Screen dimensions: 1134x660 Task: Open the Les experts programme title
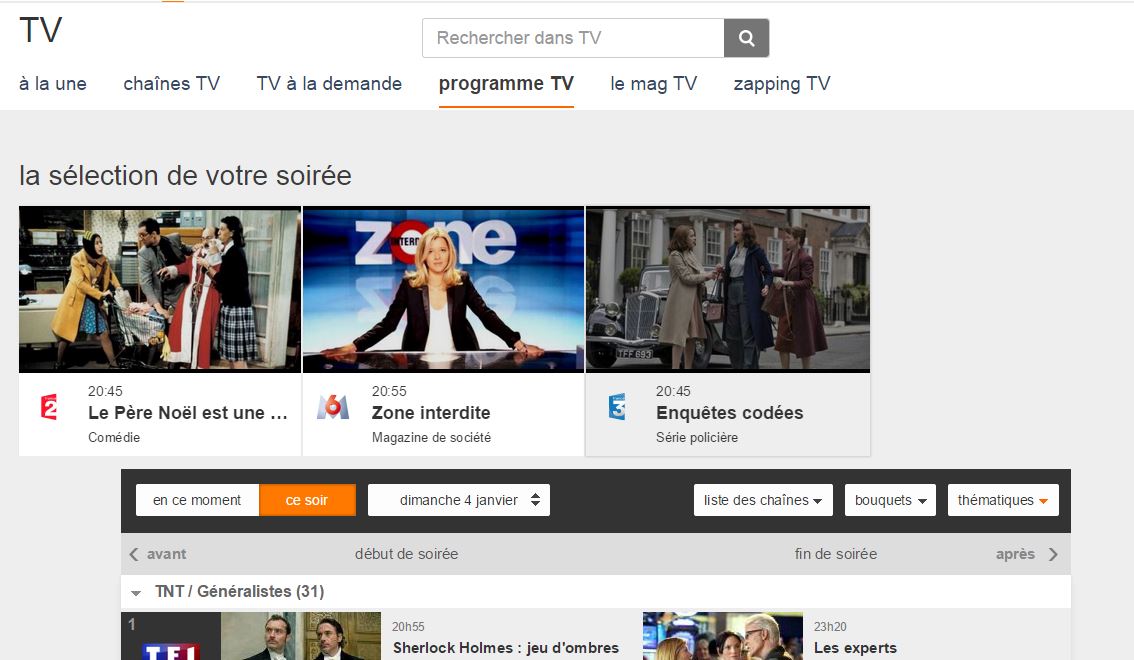click(x=855, y=648)
